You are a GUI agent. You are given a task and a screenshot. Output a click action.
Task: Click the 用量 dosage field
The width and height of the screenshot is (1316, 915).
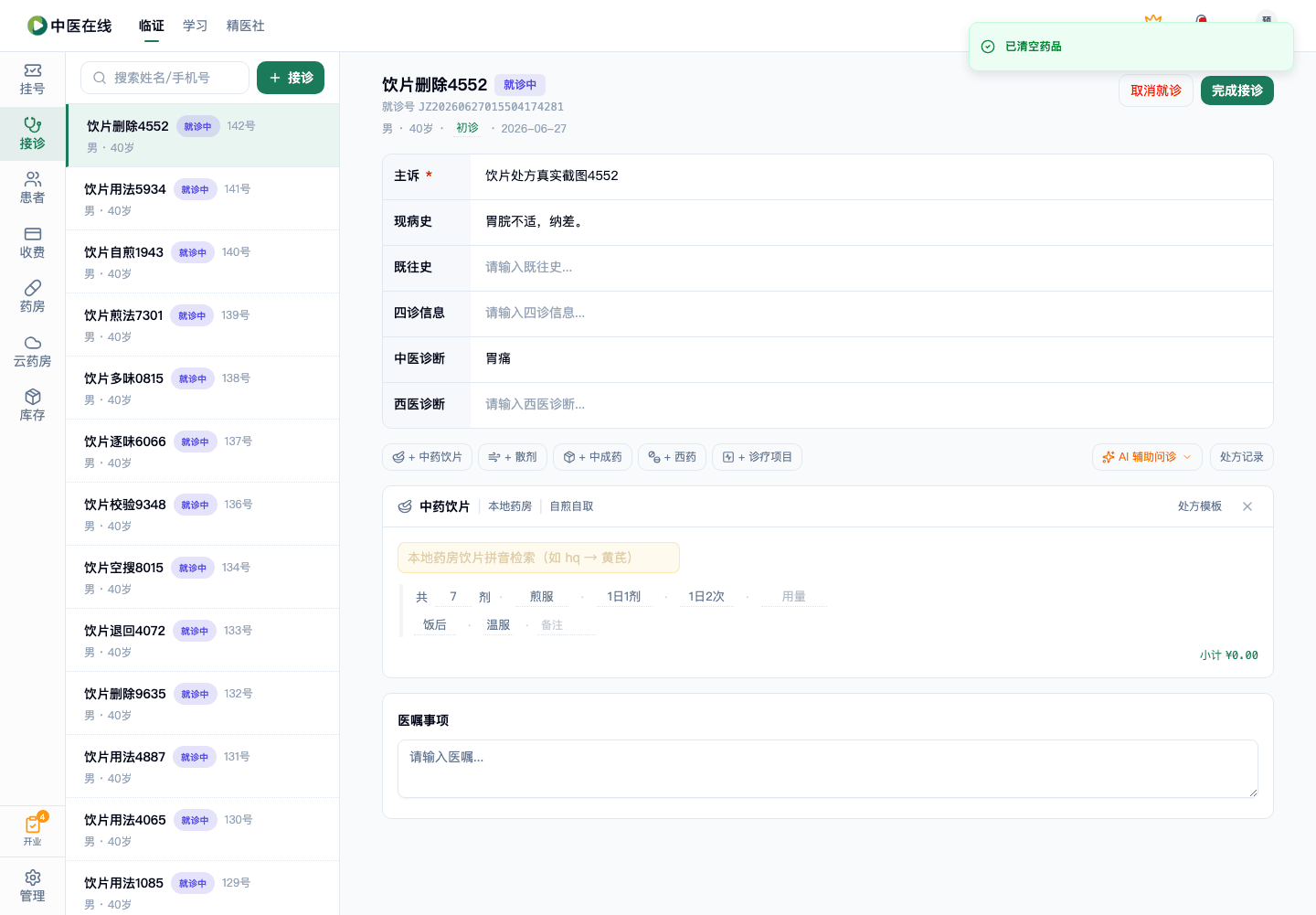tap(794, 597)
